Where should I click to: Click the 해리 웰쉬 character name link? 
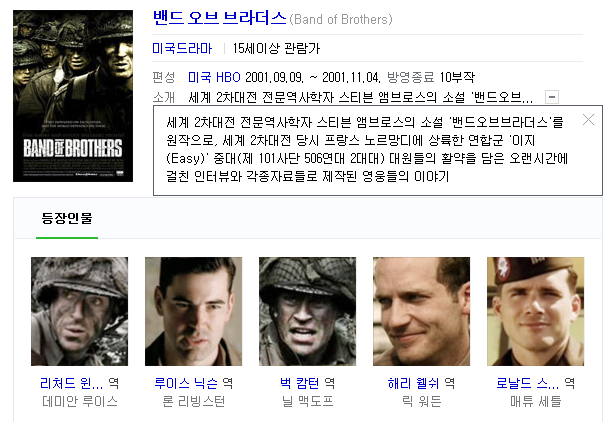pos(414,383)
